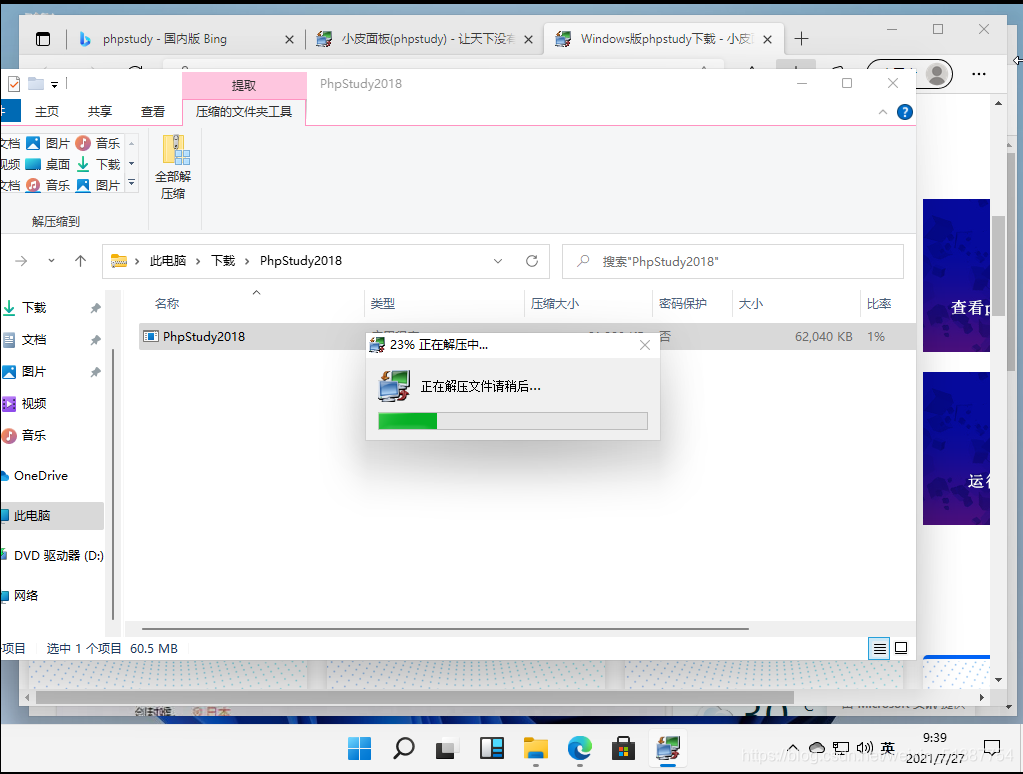Click the volume icon in system tray
This screenshot has width=1023, height=774.
coord(864,748)
